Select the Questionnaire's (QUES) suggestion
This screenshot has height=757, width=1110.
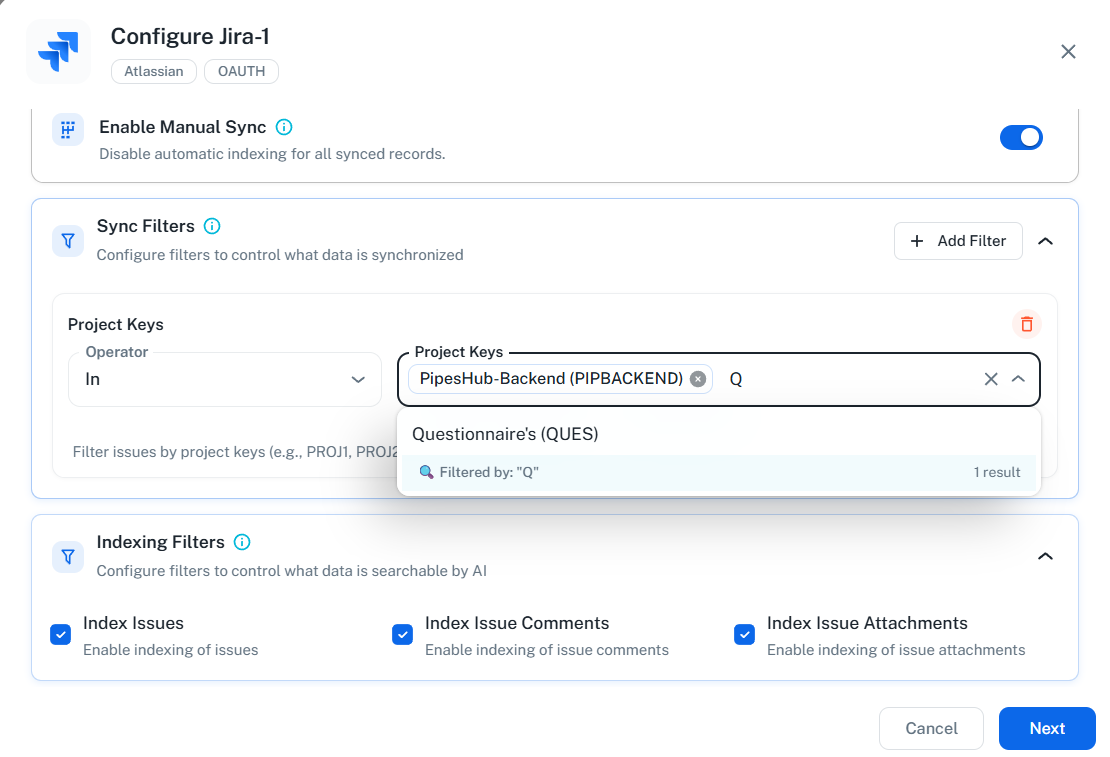506,433
